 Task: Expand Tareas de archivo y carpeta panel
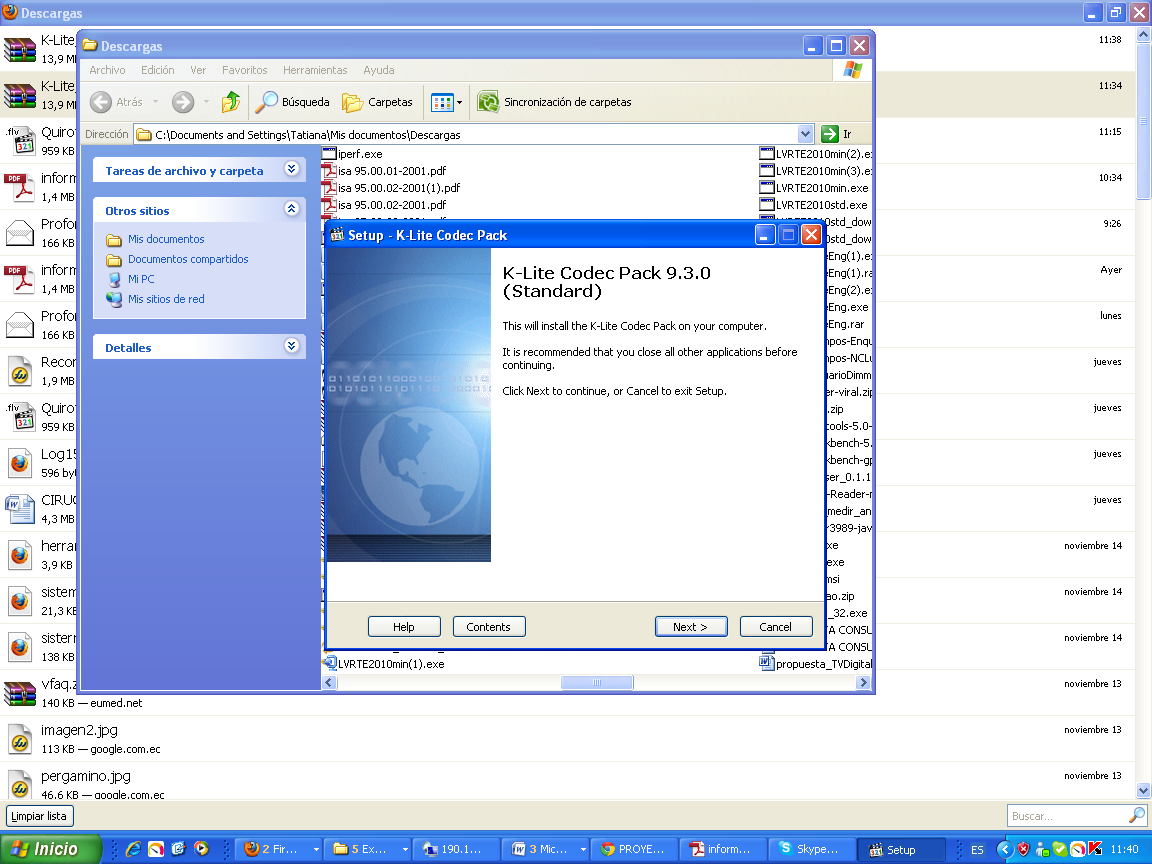tap(292, 169)
